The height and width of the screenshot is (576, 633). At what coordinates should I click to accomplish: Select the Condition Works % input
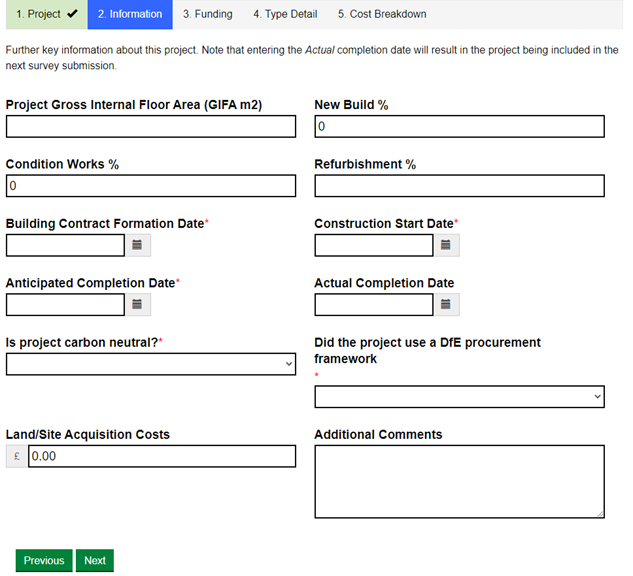tap(151, 186)
